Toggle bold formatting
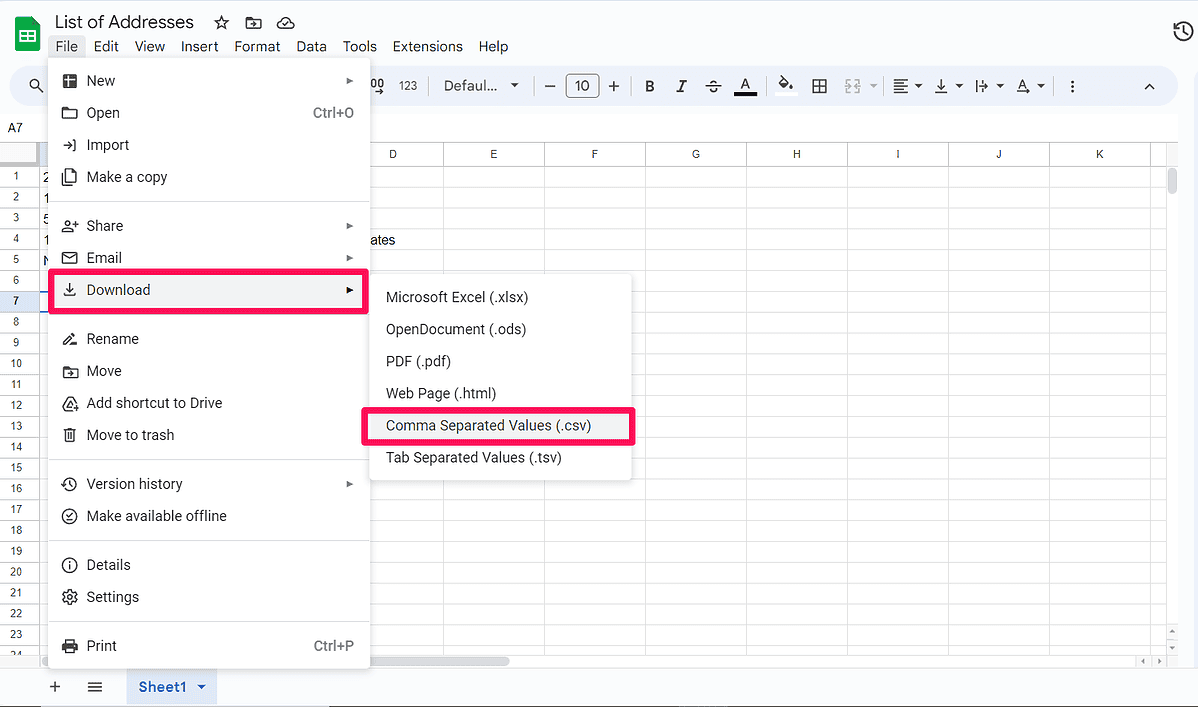 coord(649,86)
